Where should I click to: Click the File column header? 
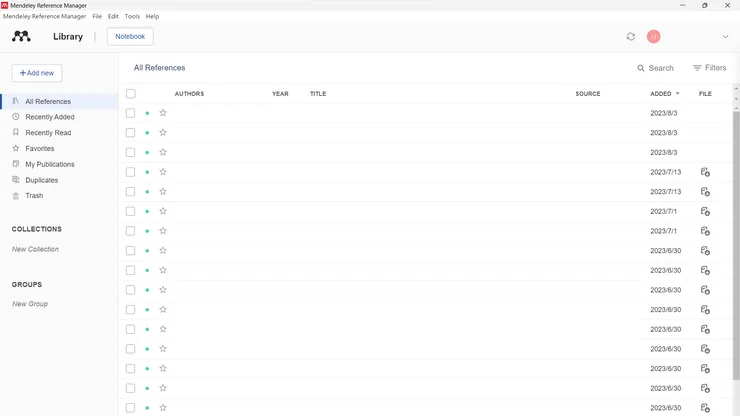[705, 93]
